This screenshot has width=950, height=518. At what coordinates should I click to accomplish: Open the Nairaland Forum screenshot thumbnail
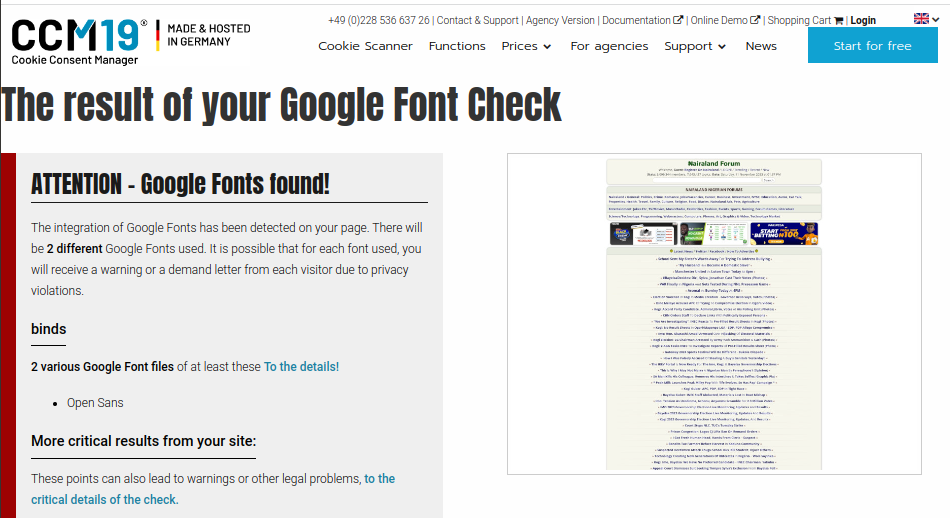pyautogui.click(x=714, y=314)
